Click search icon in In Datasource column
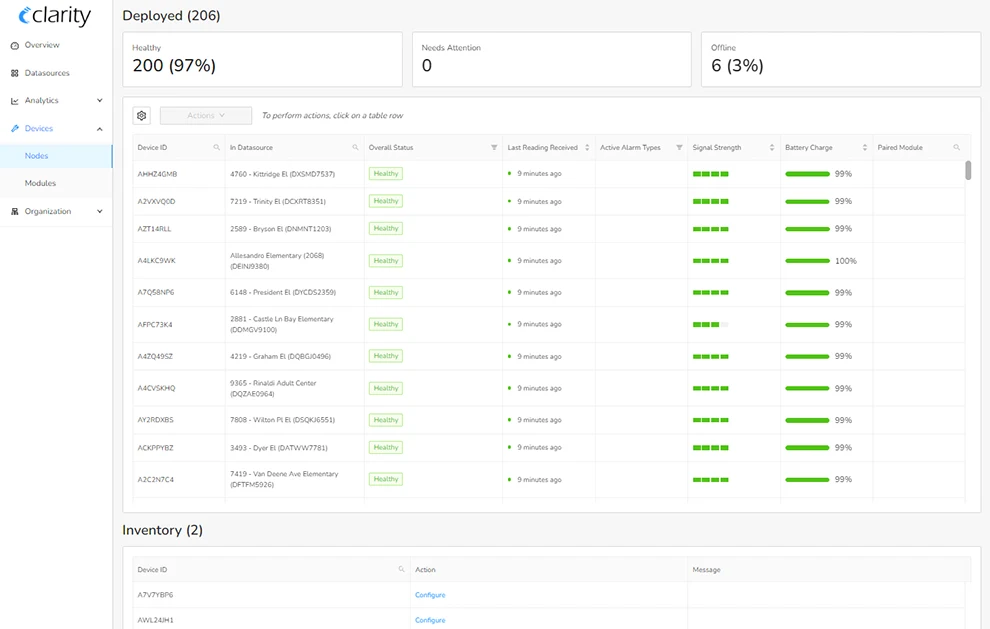Viewport: 990px width, 629px height. click(x=355, y=148)
